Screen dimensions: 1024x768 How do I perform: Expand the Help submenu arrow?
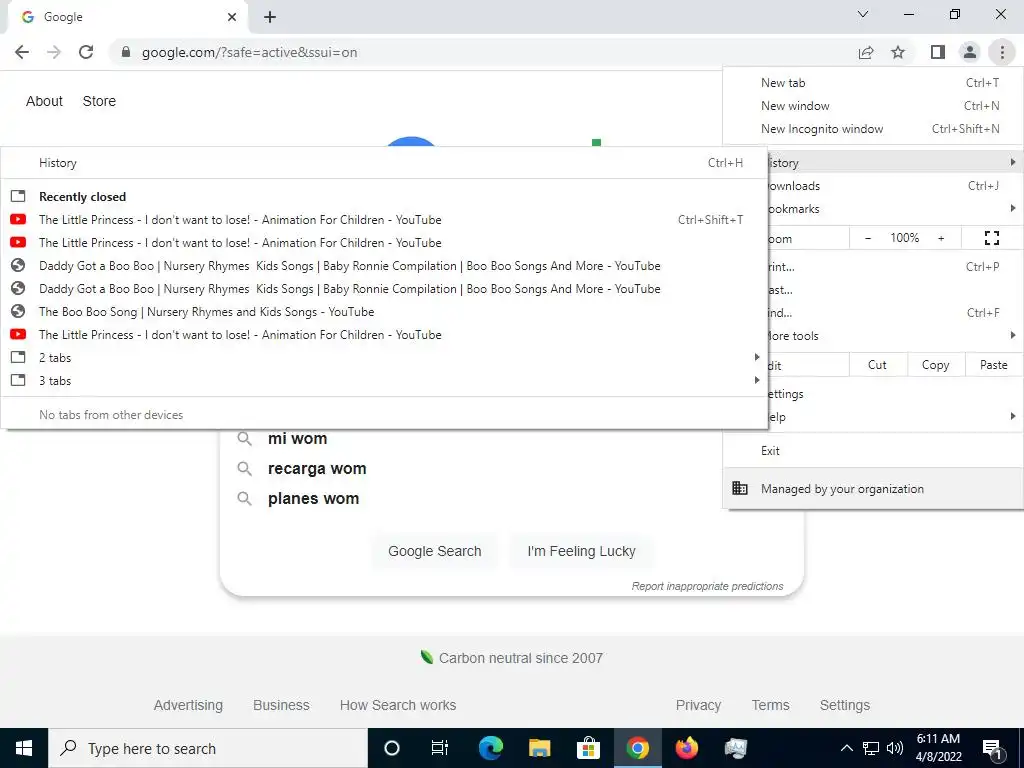[x=1012, y=416]
